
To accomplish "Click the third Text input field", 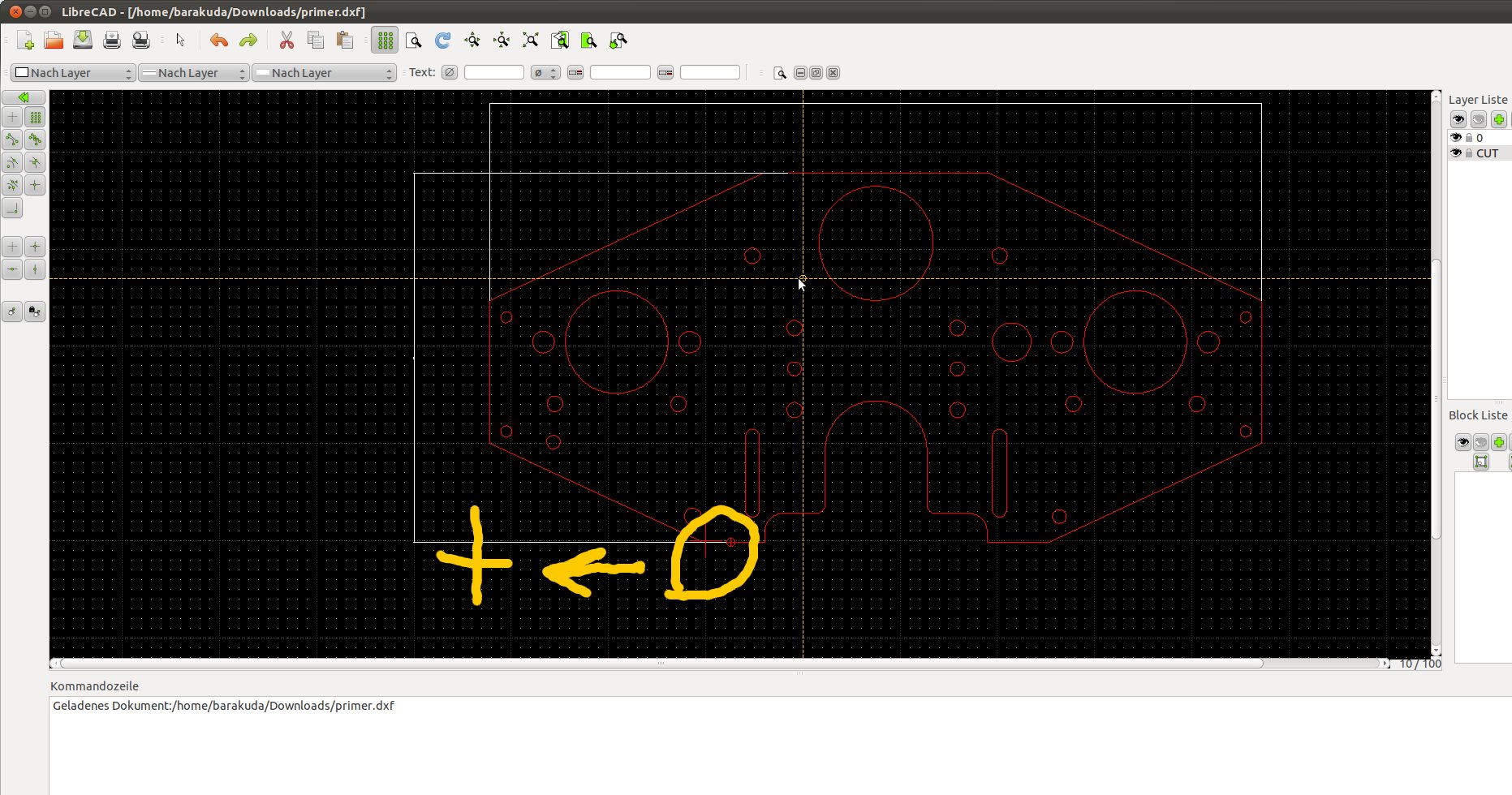I will coord(710,73).
